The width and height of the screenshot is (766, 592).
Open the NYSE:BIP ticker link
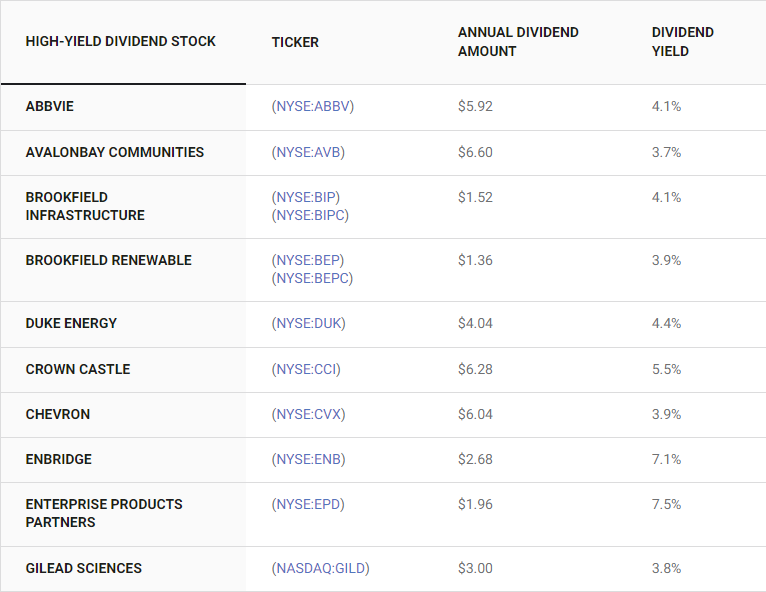pos(308,197)
